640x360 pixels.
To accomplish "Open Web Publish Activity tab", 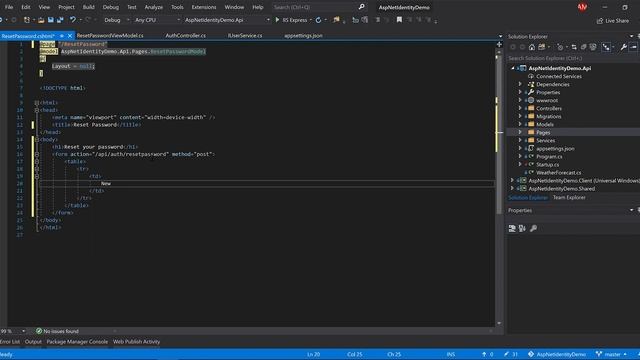I will [x=136, y=342].
